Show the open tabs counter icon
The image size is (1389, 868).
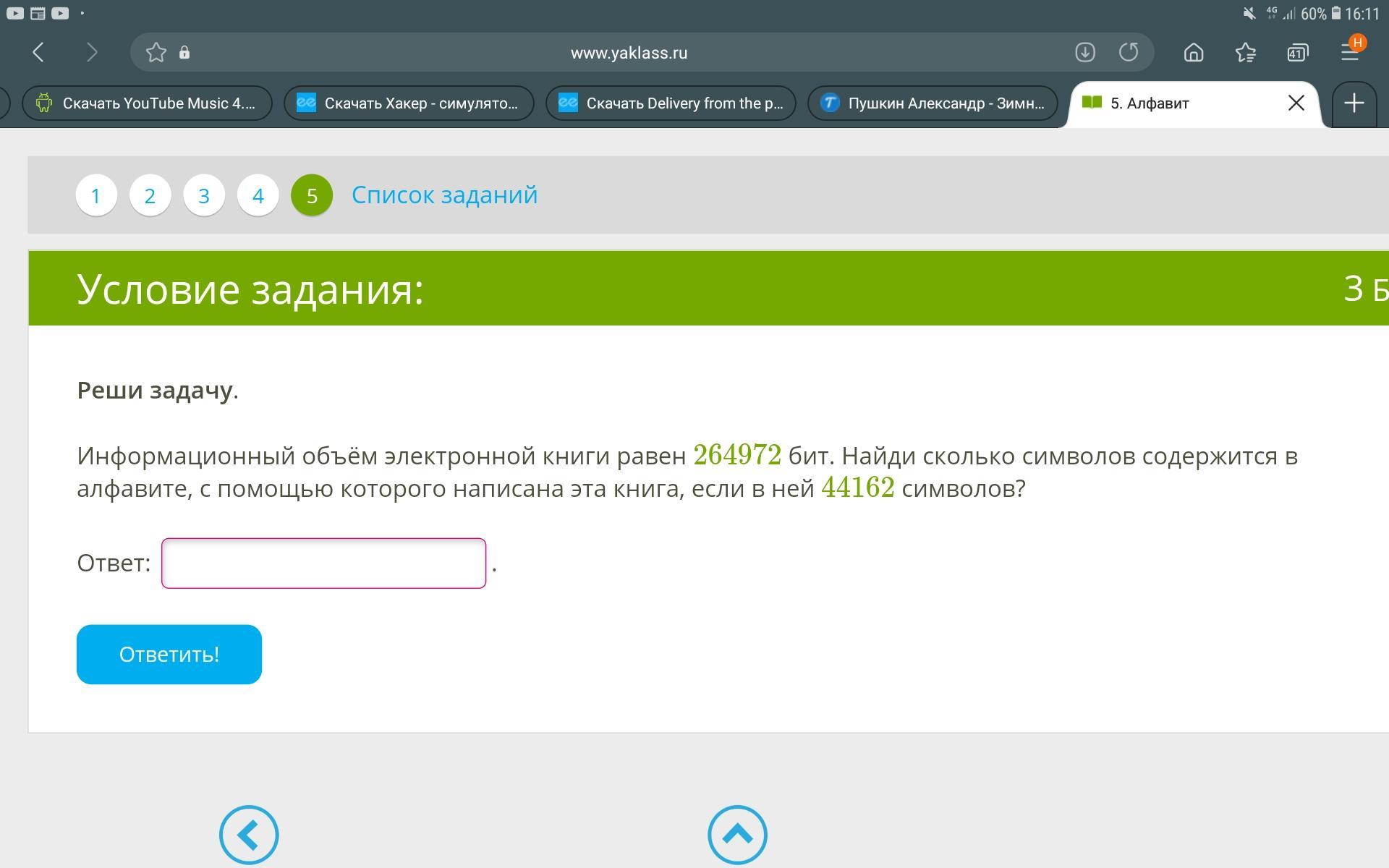1297,52
